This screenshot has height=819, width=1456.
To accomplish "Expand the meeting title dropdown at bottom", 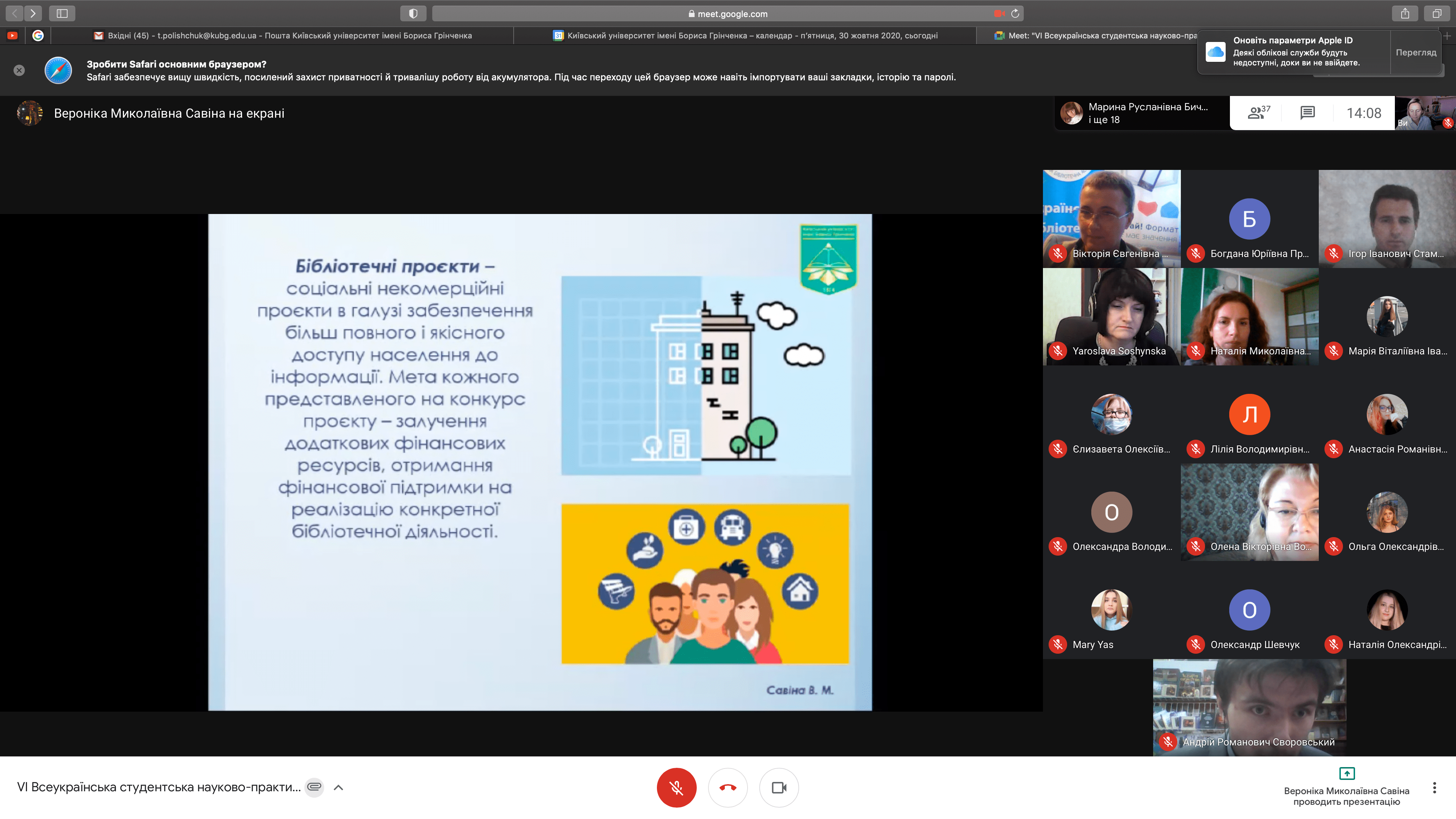I will pos(159,787).
